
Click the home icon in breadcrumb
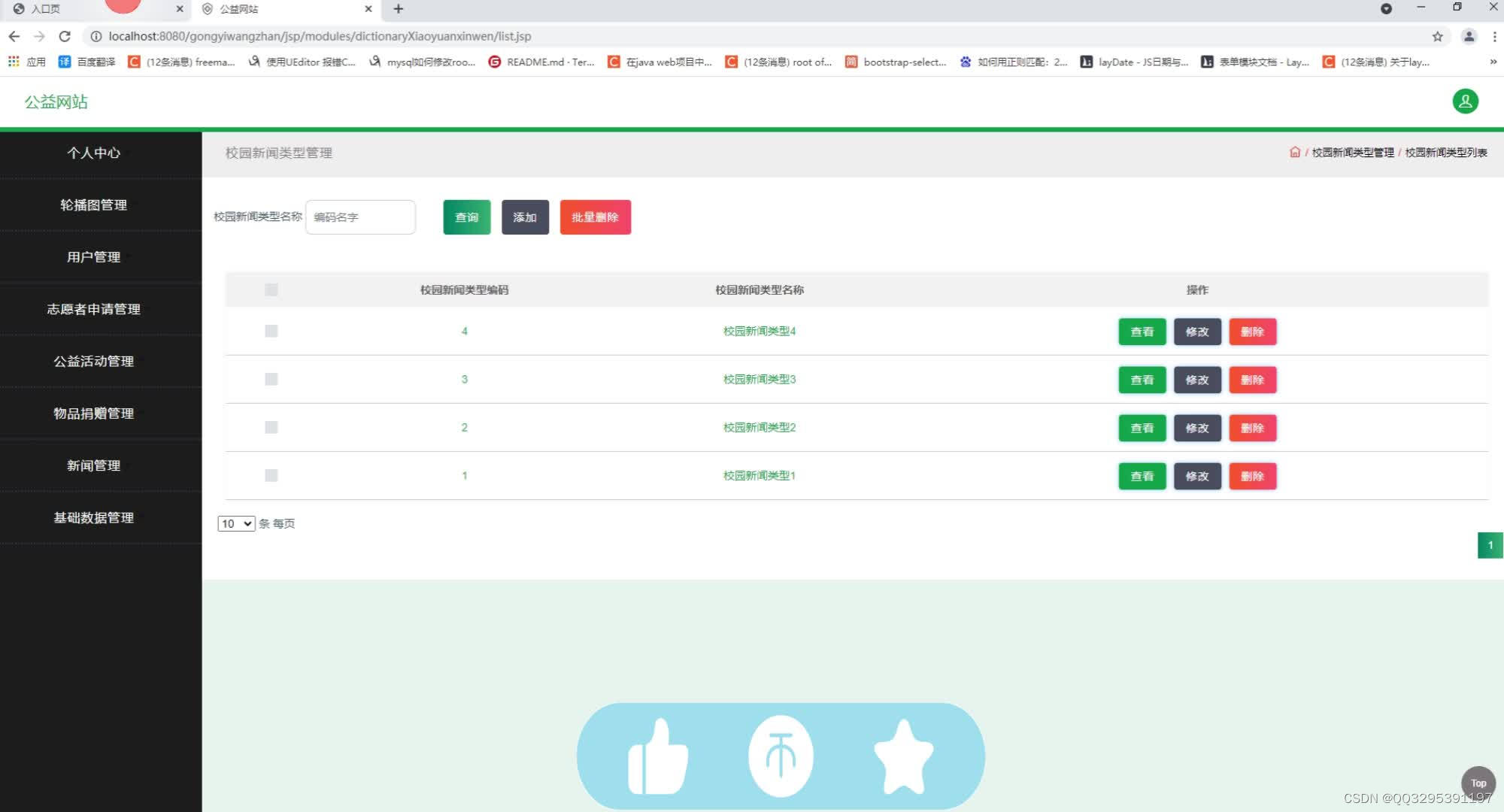(x=1295, y=152)
